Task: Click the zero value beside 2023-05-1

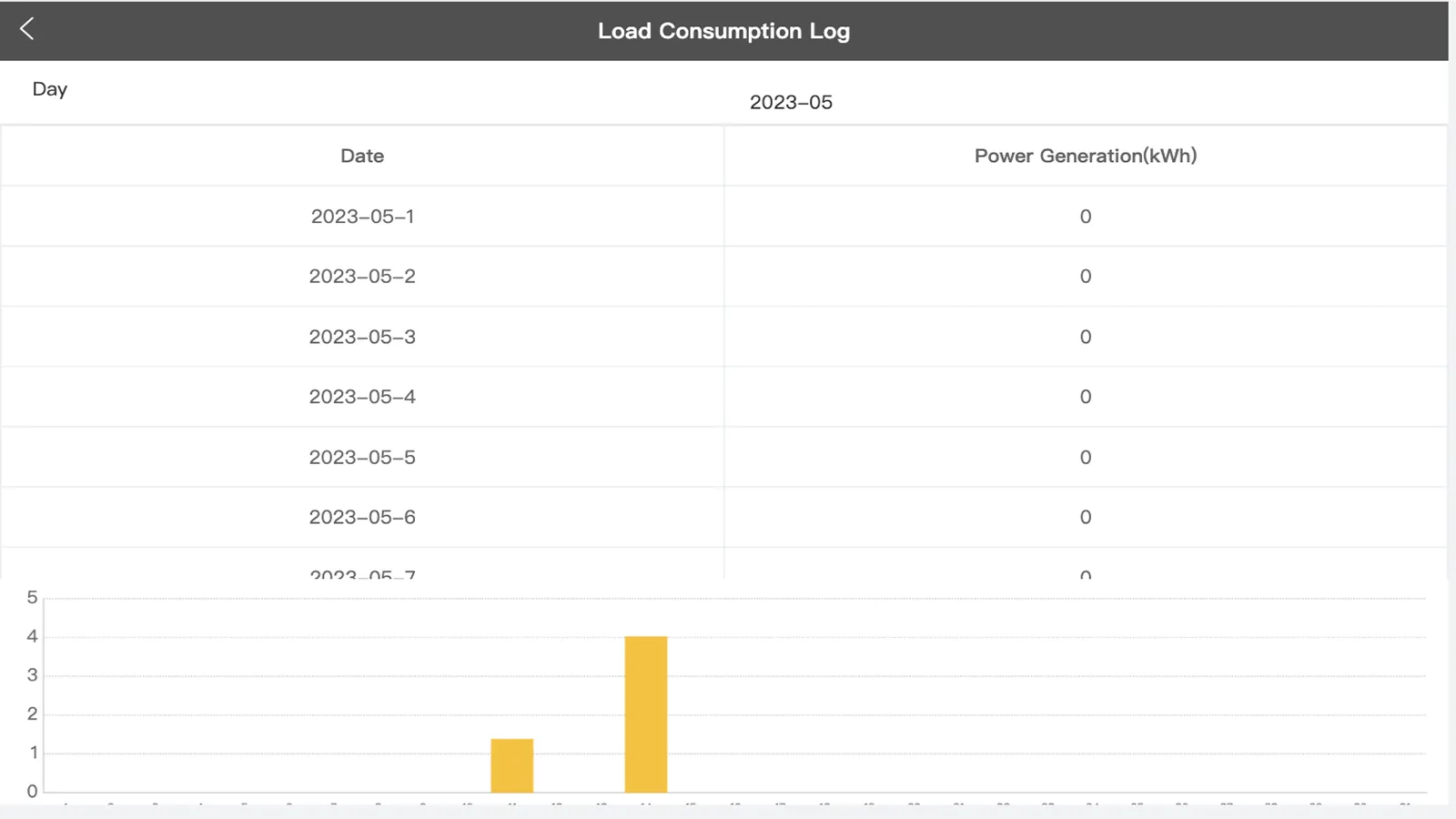Action: pos(1085,216)
